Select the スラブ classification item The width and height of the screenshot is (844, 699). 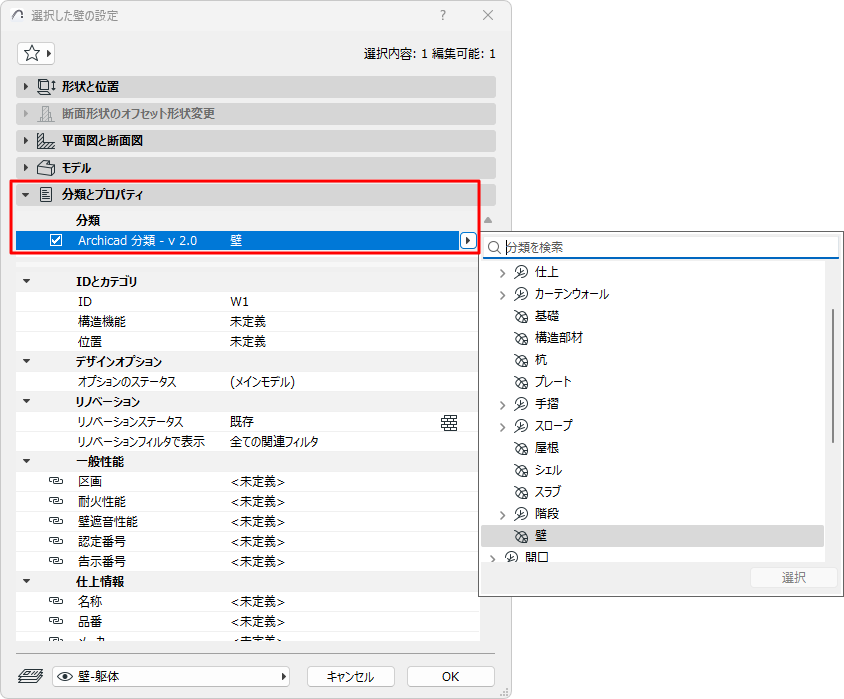pyautogui.click(x=548, y=492)
